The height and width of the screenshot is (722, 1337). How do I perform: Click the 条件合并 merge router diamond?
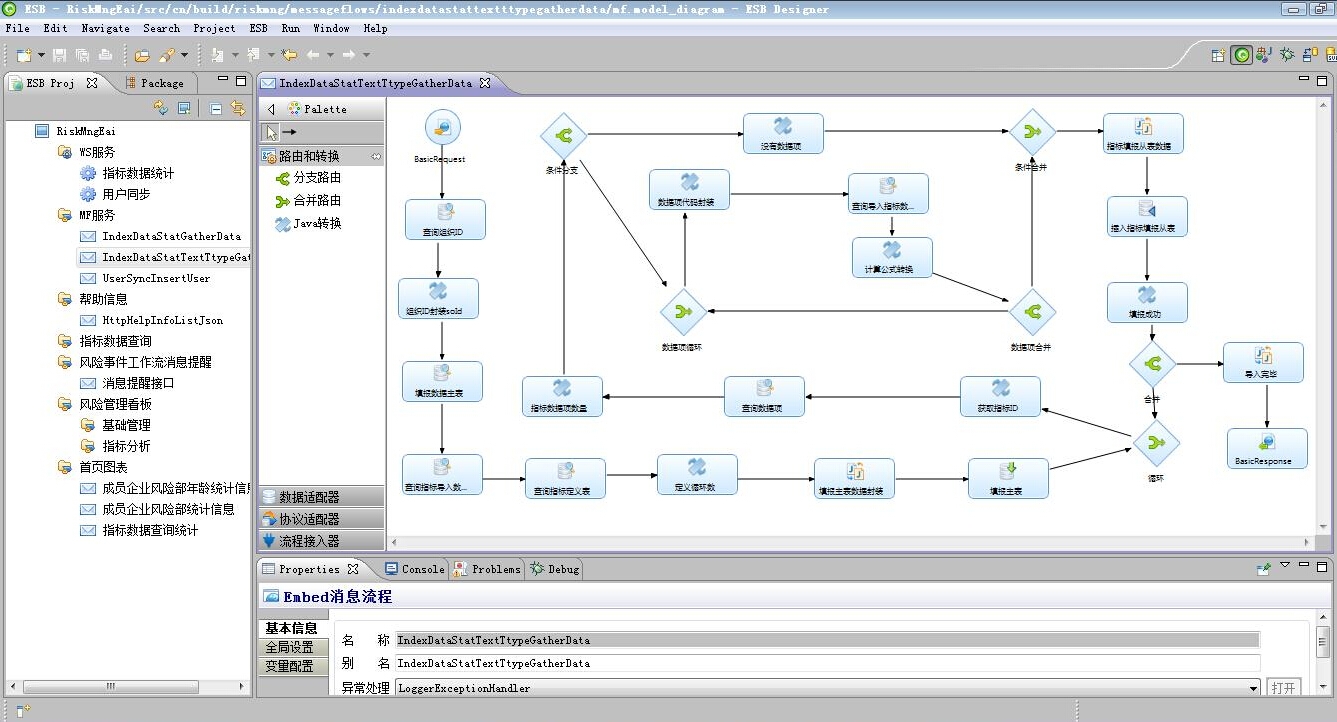pos(1032,131)
